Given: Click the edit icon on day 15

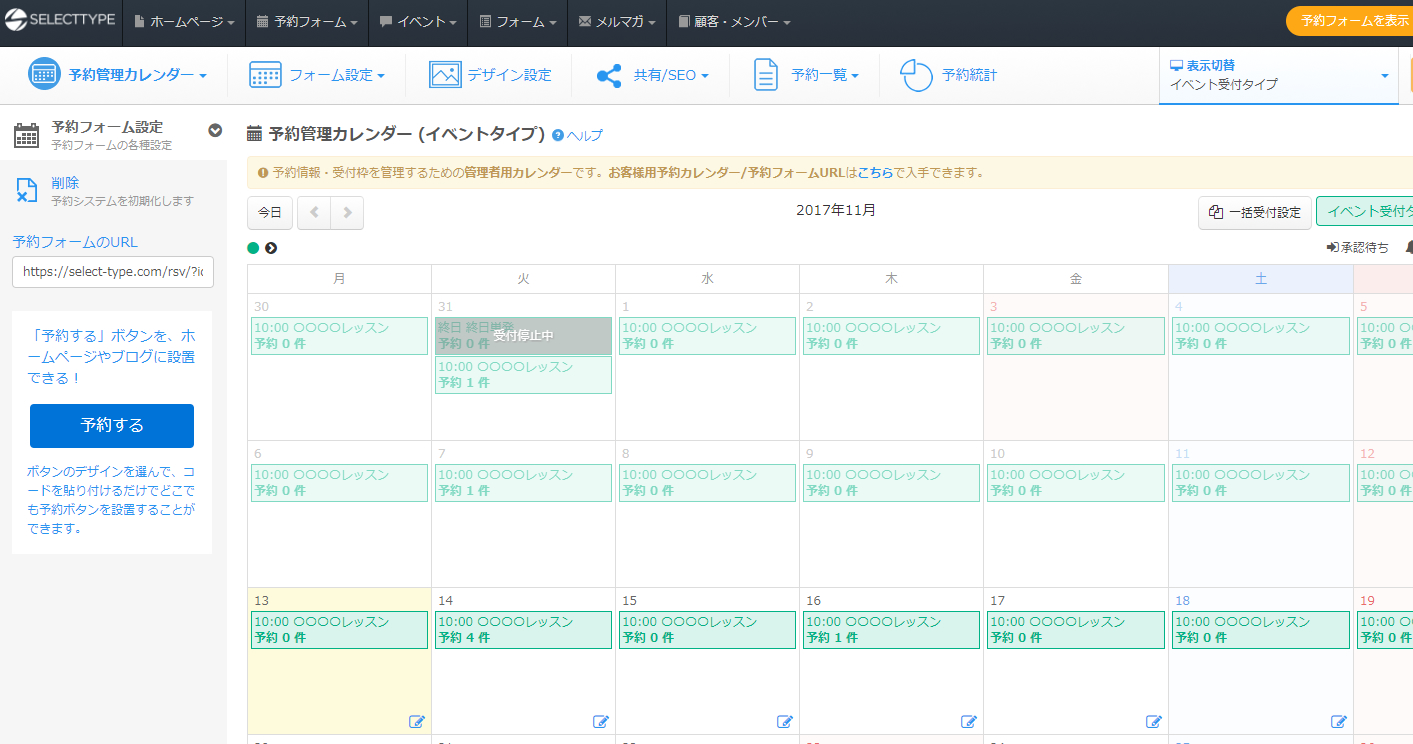Looking at the screenshot, I should coord(785,721).
